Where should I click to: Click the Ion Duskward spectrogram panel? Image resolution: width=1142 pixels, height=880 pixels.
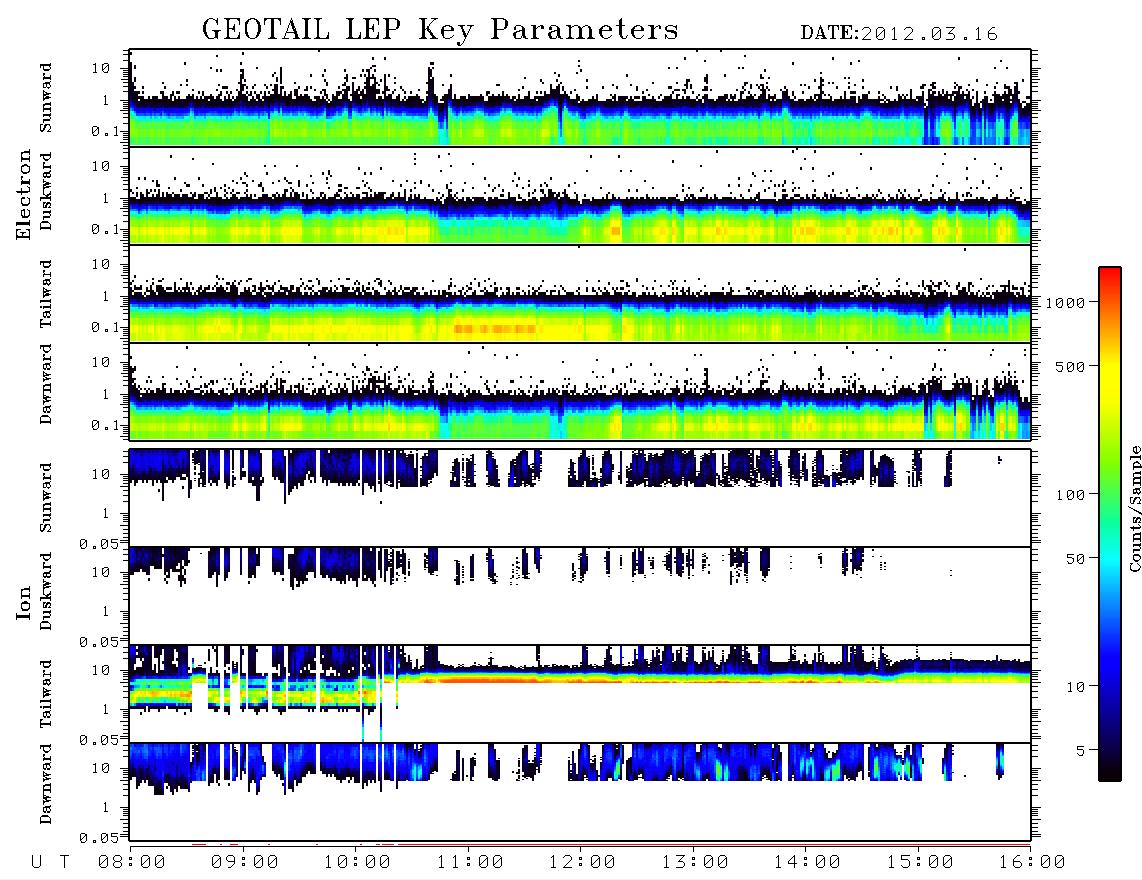[580, 596]
